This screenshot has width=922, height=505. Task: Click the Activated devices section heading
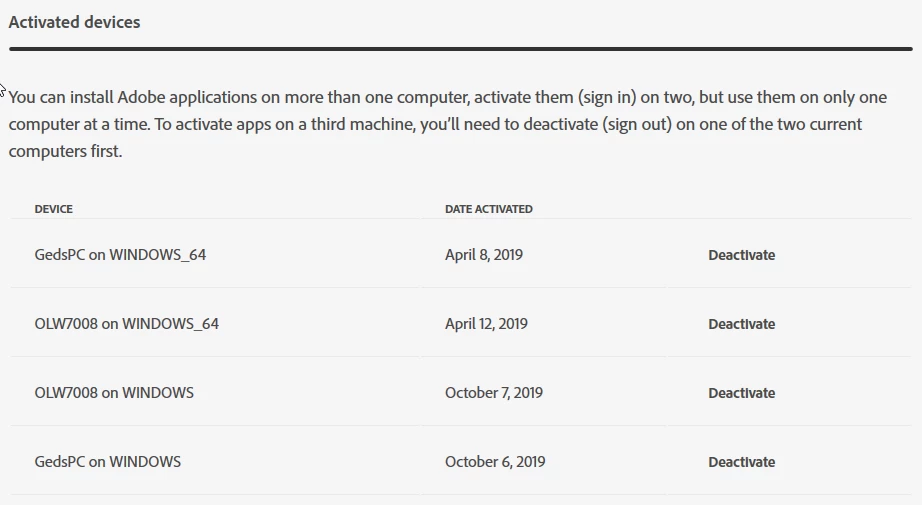tap(75, 22)
